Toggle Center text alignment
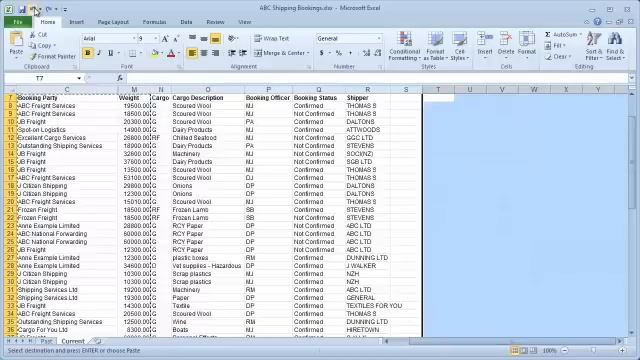The width and height of the screenshot is (640, 360). click(204, 53)
